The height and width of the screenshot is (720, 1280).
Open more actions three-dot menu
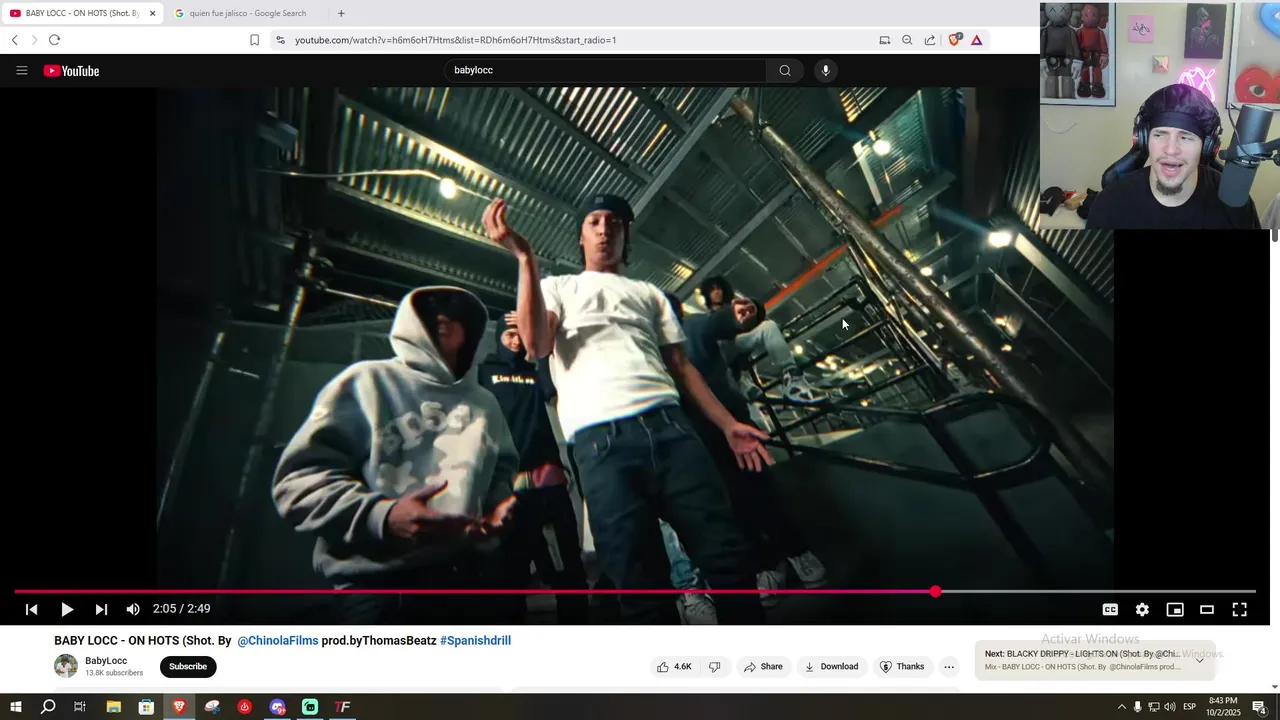click(x=949, y=666)
